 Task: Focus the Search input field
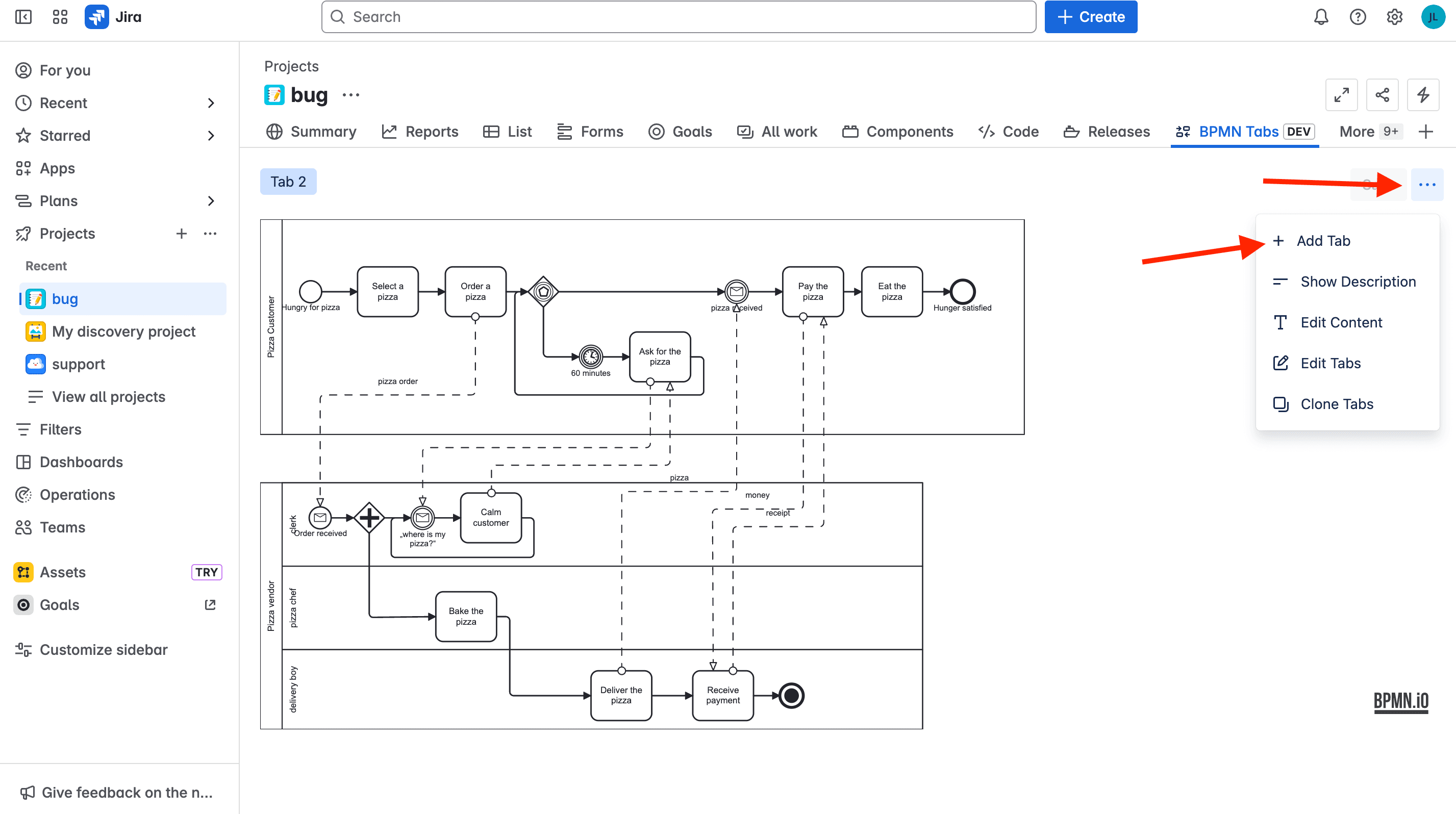pos(679,17)
